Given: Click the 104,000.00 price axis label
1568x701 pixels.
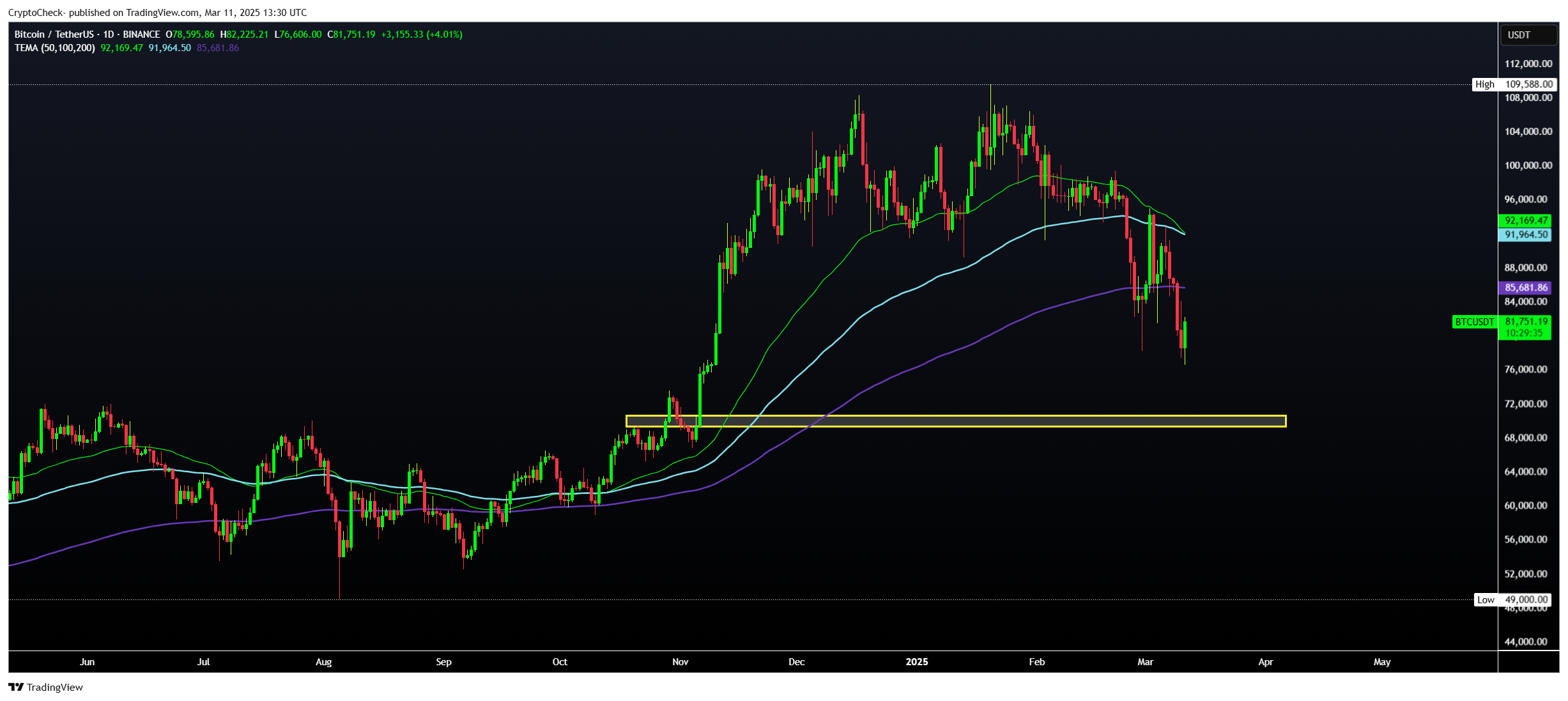Looking at the screenshot, I should click(x=1528, y=132).
